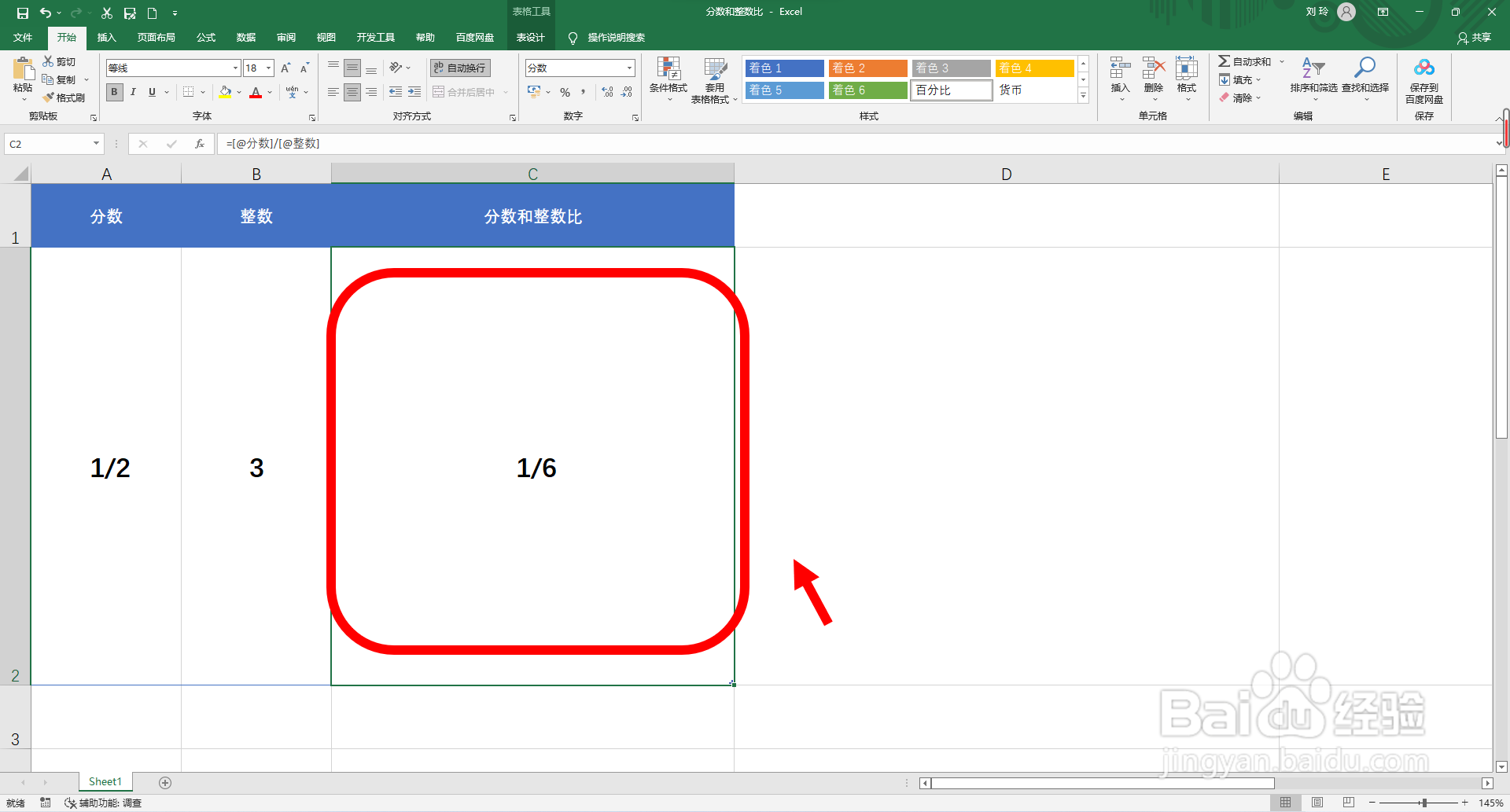
Task: Switch to the 表设计 Table Design tab
Action: point(530,38)
